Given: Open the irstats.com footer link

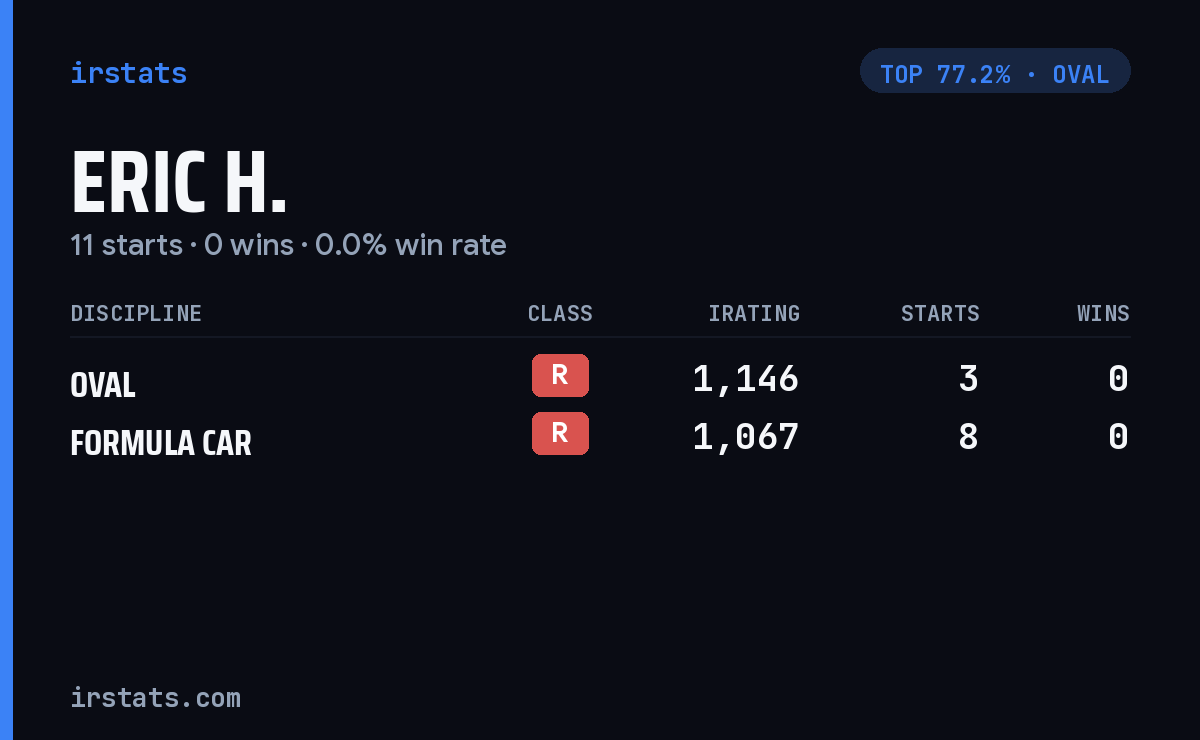Looking at the screenshot, I should 155,697.
